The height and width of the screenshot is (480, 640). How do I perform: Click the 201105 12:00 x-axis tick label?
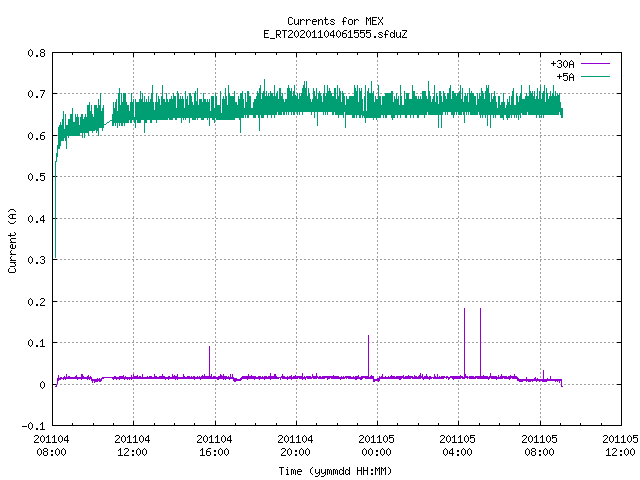pos(620,445)
